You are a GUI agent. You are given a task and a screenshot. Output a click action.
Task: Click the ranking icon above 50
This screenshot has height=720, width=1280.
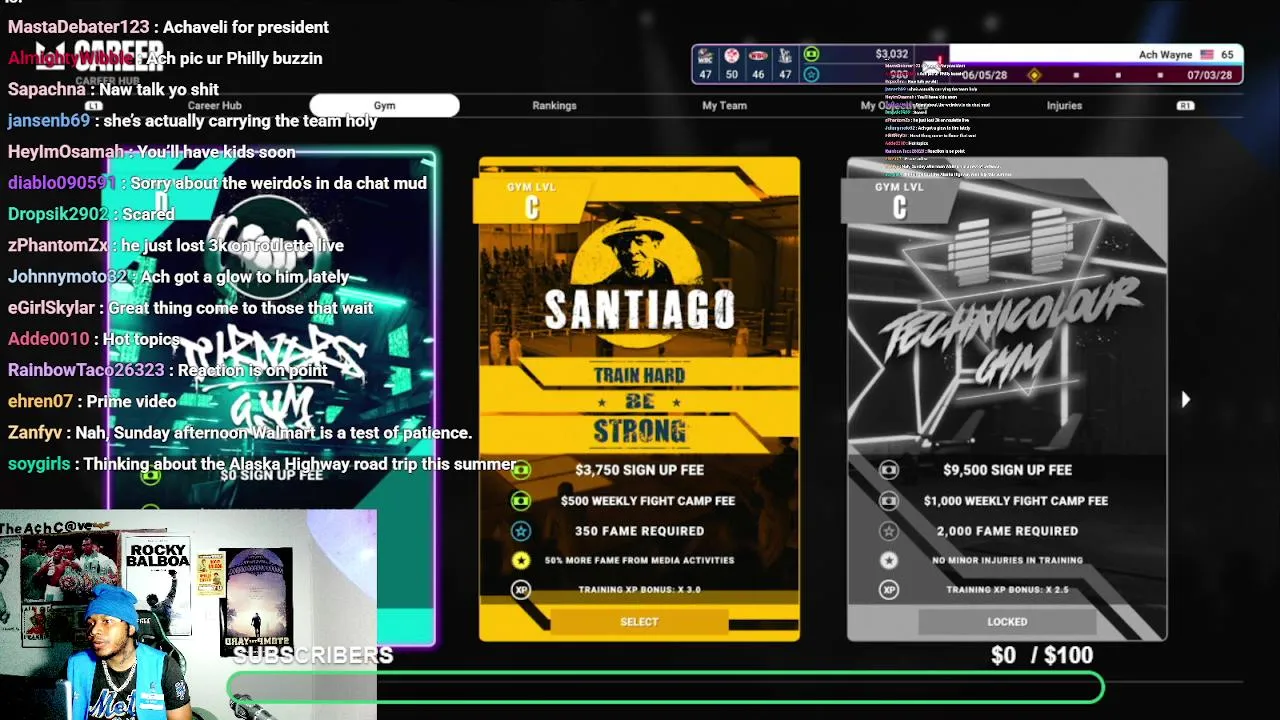[732, 55]
